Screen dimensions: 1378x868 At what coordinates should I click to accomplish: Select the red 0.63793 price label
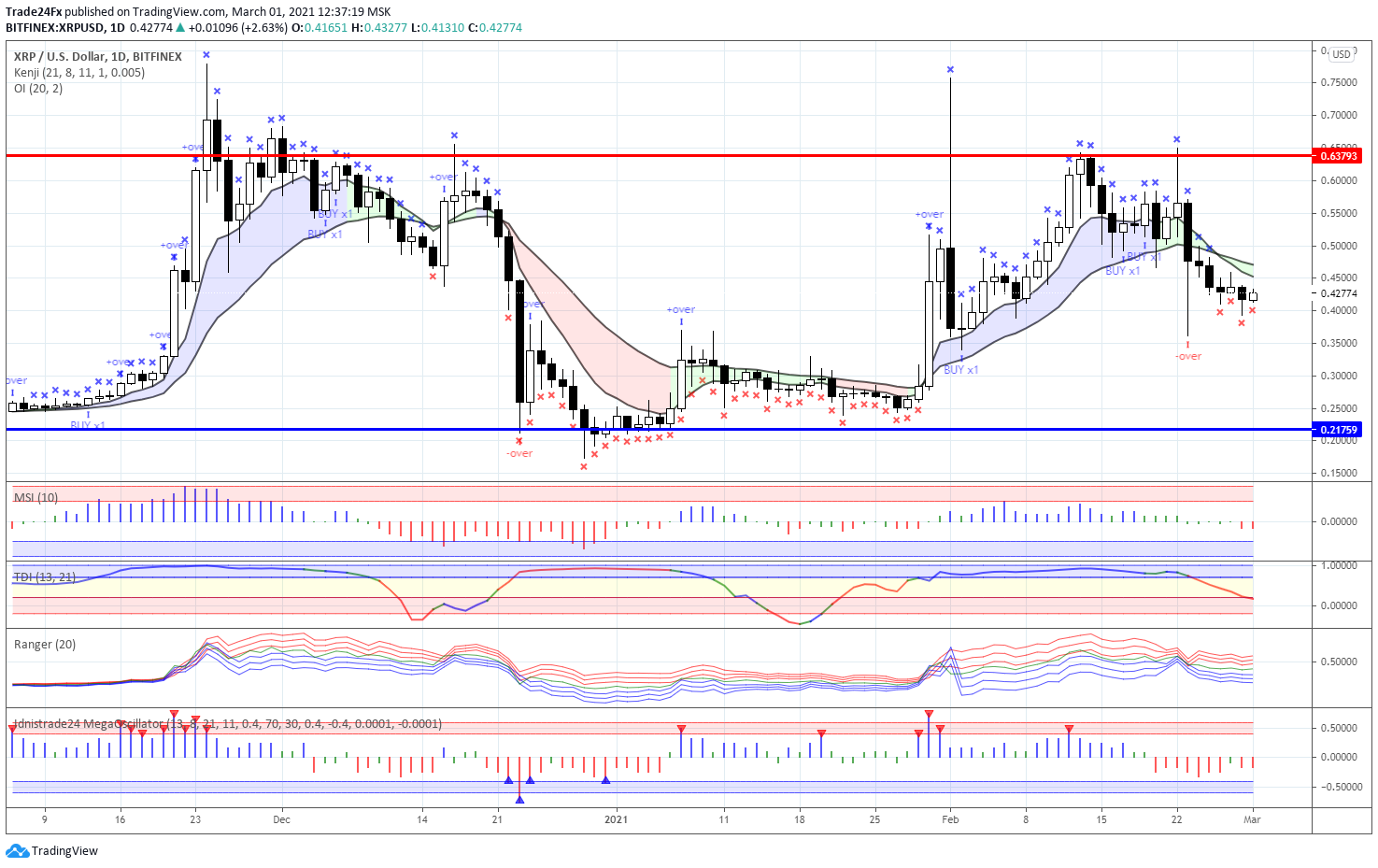1338,155
